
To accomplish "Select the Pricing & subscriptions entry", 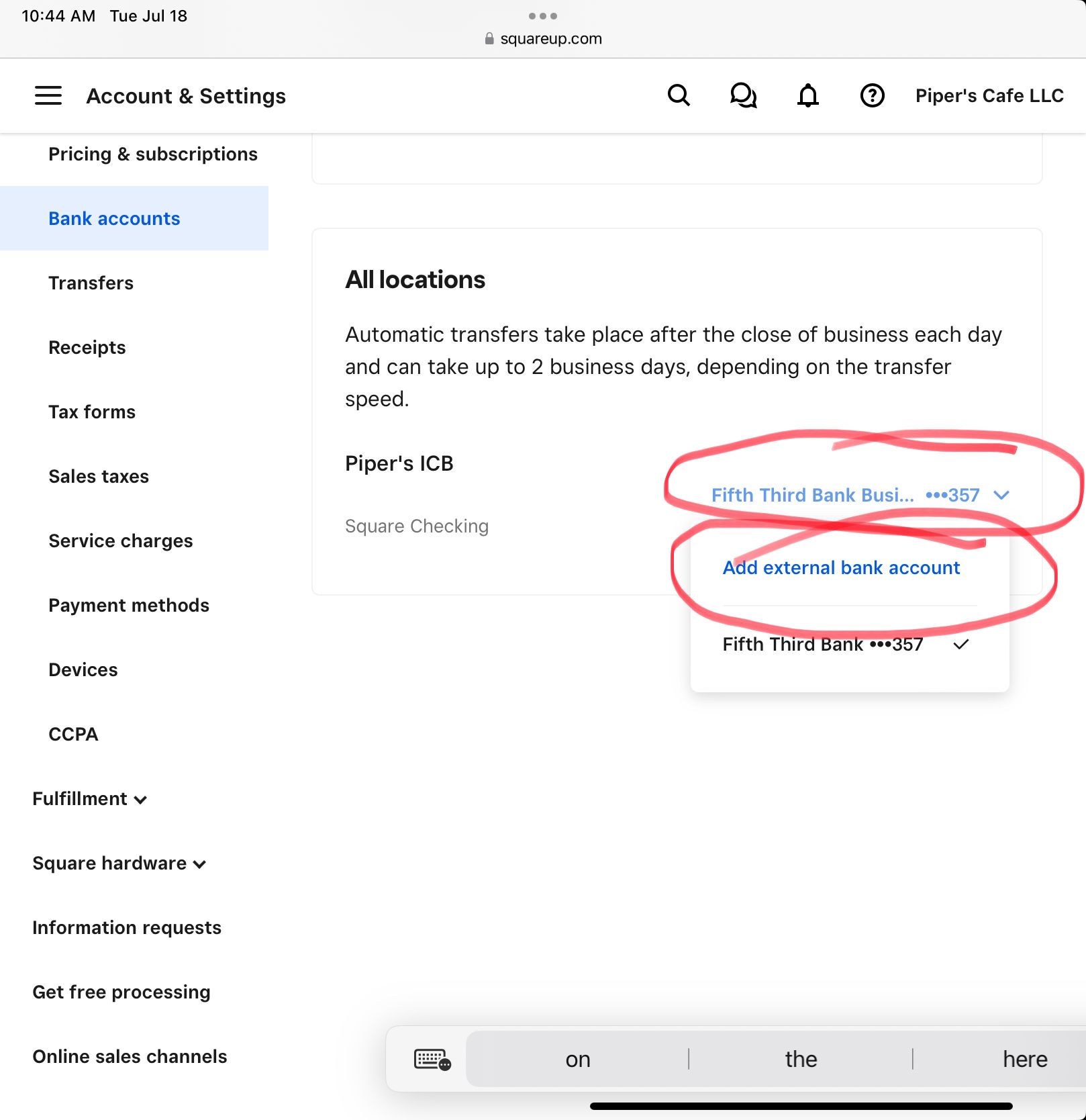I will click(x=153, y=154).
